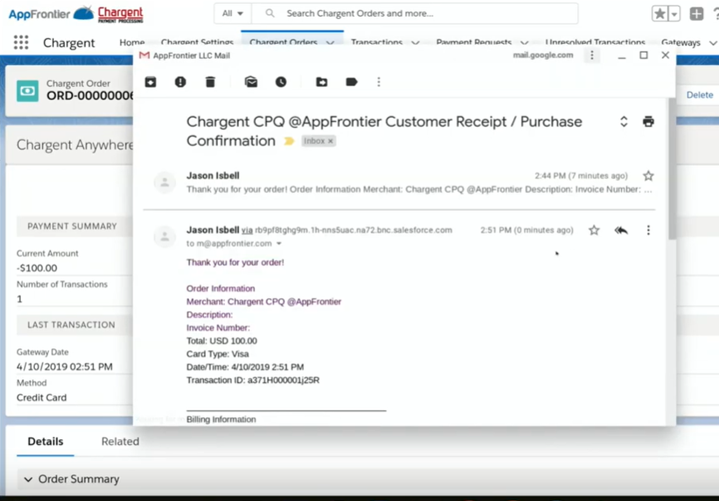Image resolution: width=719 pixels, height=501 pixels.
Task: Star the 2:51 PM message
Action: [594, 230]
